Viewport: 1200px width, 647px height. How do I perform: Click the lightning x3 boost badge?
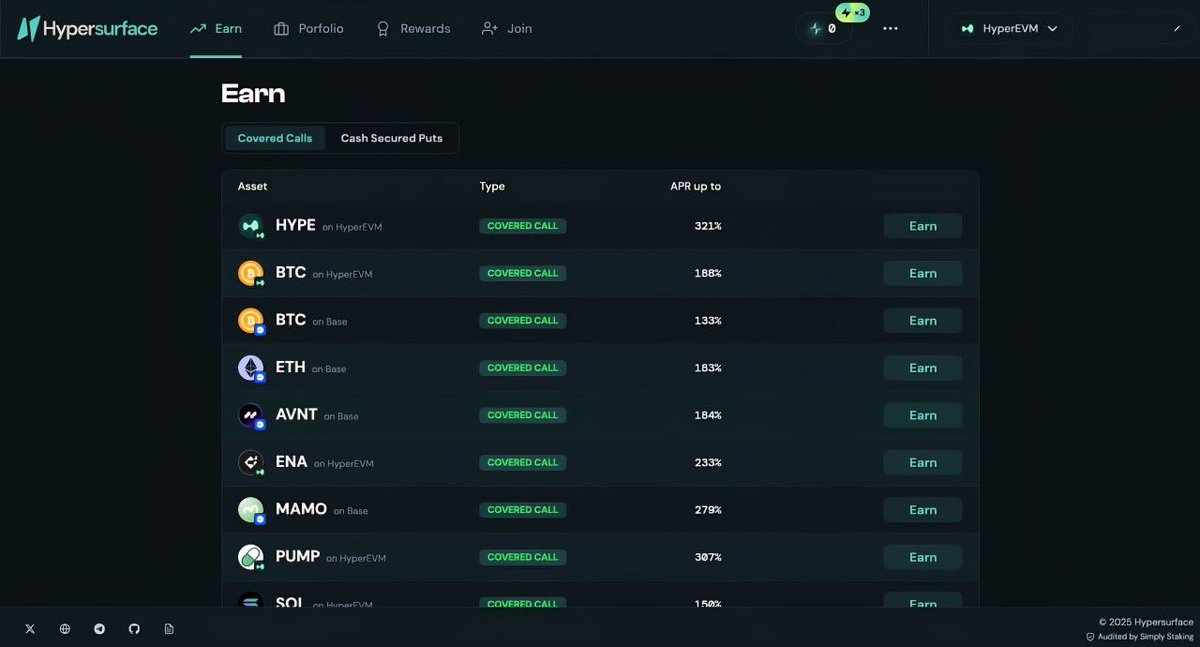[x=853, y=13]
